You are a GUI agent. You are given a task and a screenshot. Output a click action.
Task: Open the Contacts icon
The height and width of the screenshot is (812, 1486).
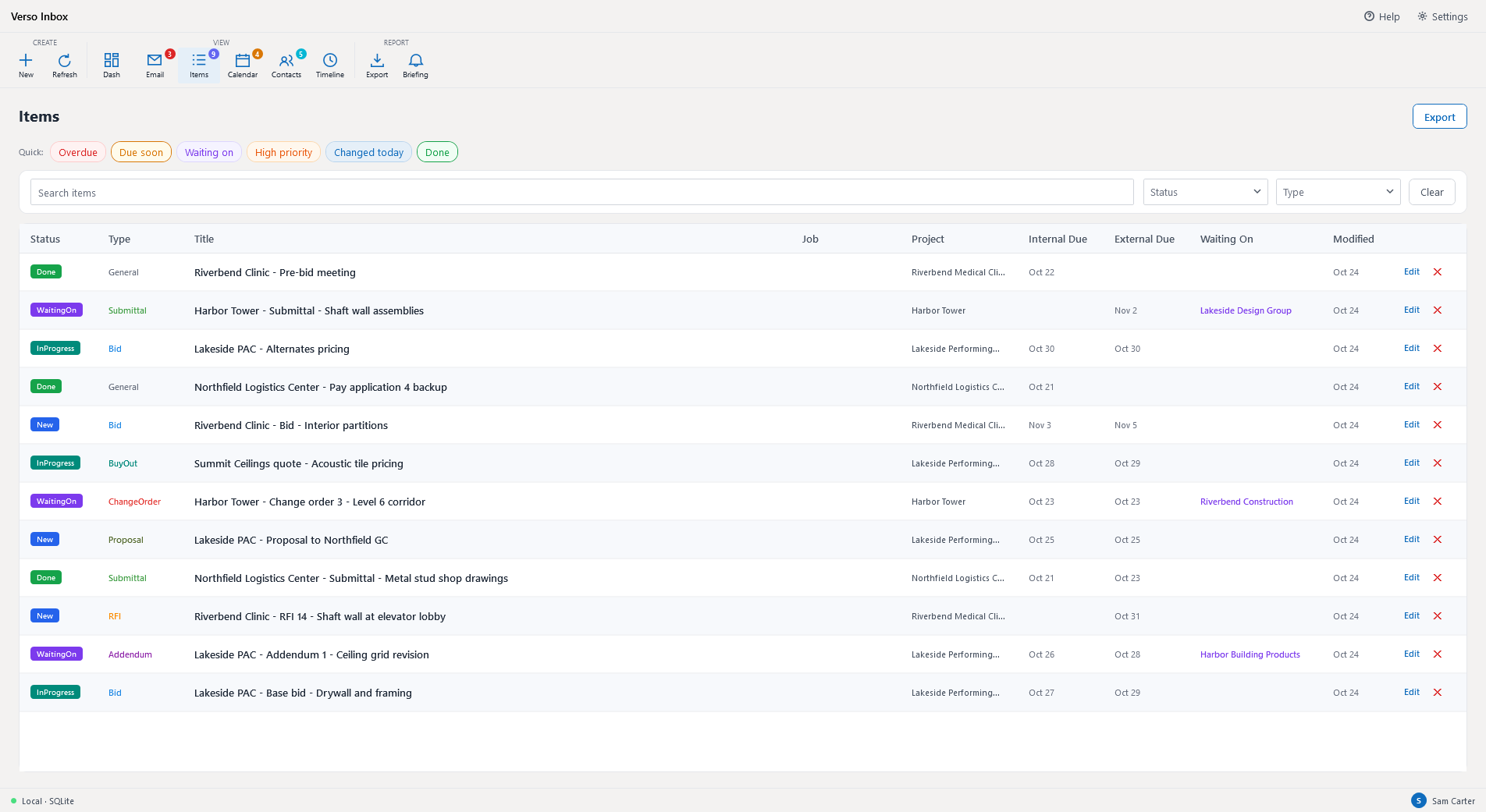click(286, 60)
